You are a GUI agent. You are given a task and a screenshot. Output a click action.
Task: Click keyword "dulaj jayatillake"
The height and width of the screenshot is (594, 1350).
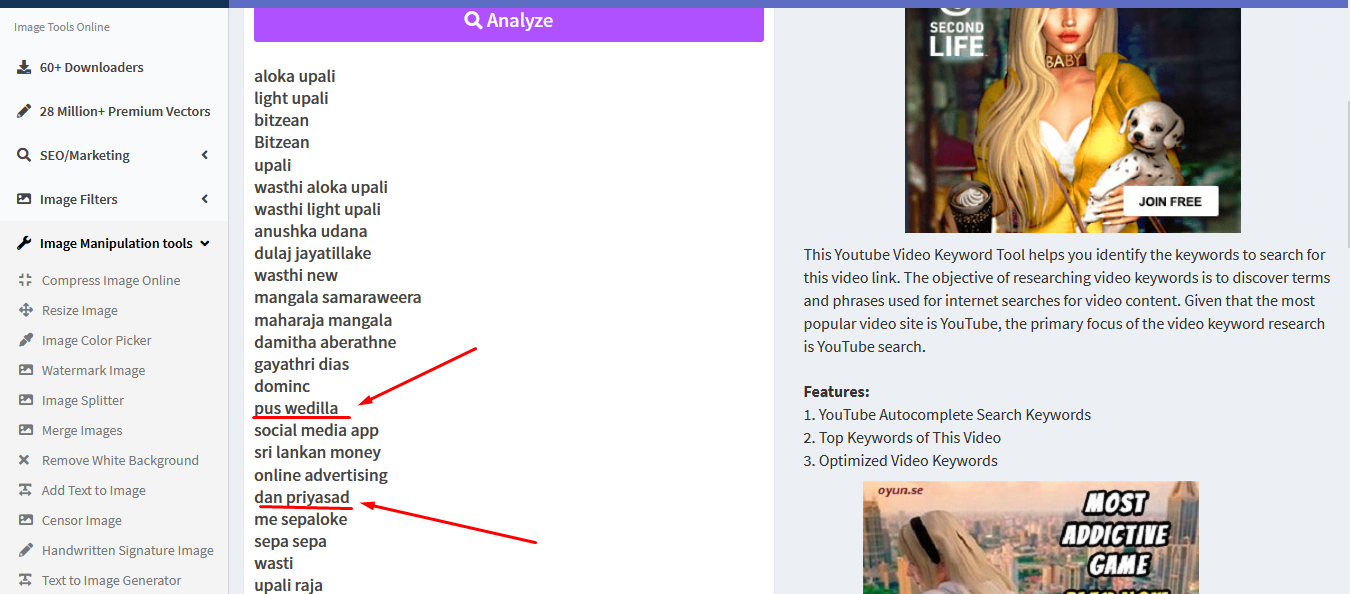click(313, 253)
